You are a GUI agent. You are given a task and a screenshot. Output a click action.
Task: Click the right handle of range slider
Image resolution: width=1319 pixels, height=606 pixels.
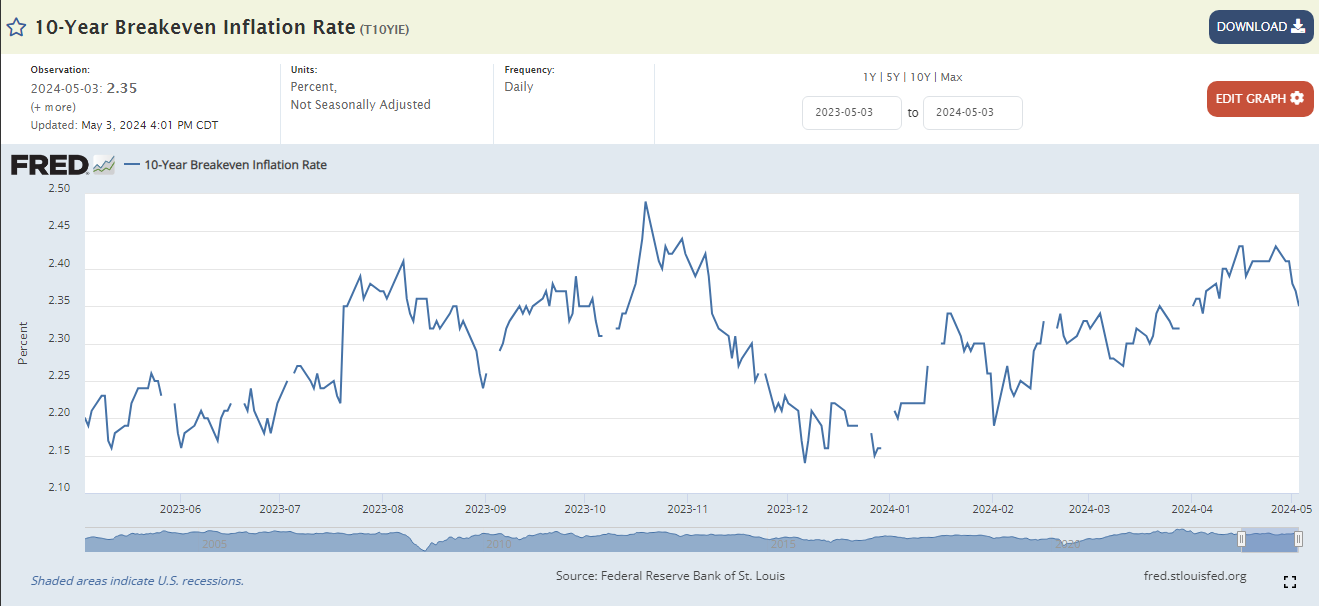(1297, 540)
